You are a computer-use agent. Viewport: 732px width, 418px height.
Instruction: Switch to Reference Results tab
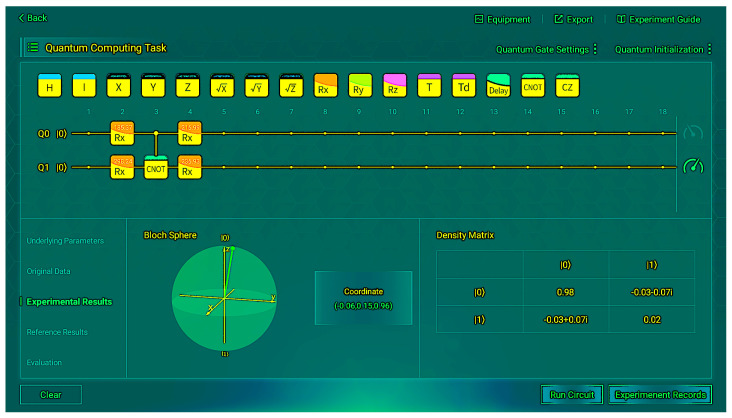point(57,332)
